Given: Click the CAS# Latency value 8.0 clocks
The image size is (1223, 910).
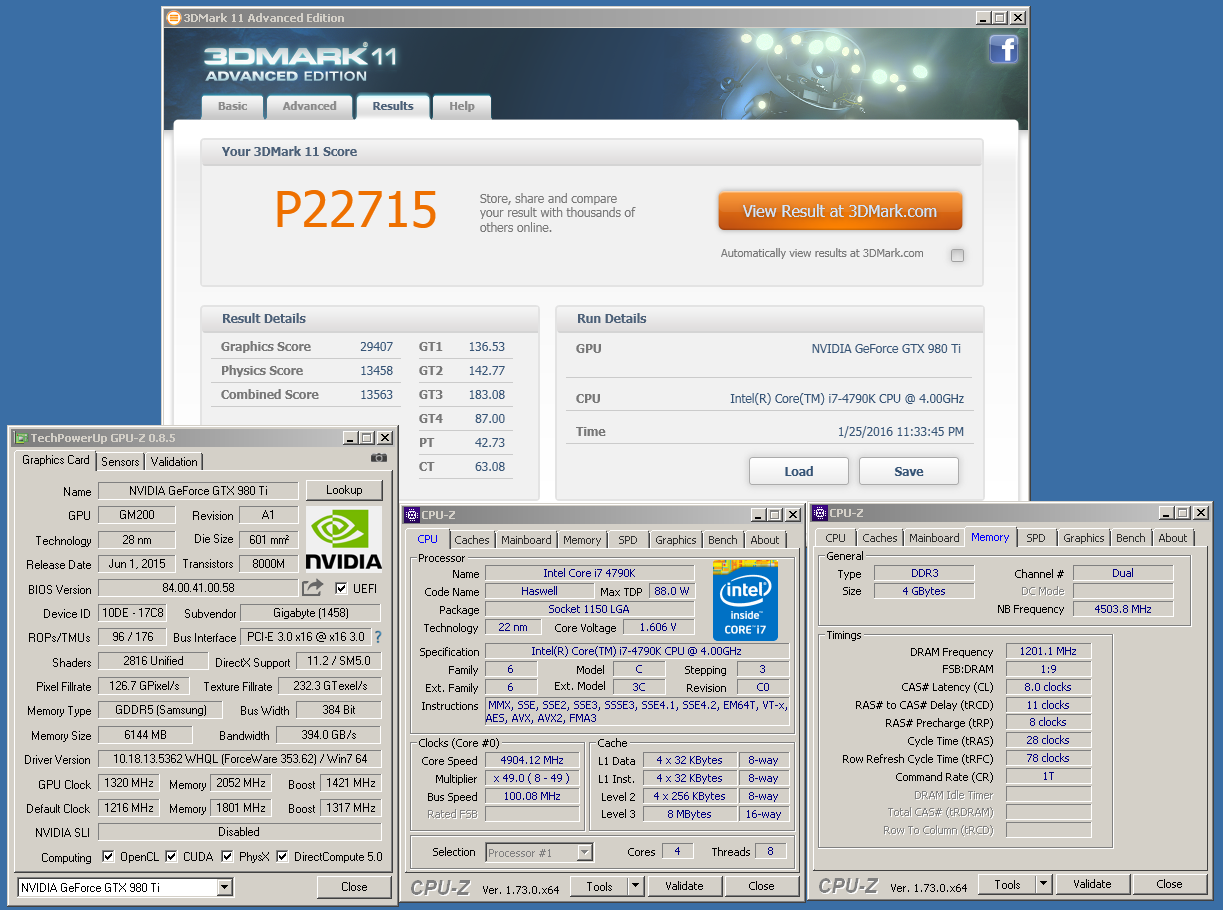Looking at the screenshot, I should tap(1048, 687).
